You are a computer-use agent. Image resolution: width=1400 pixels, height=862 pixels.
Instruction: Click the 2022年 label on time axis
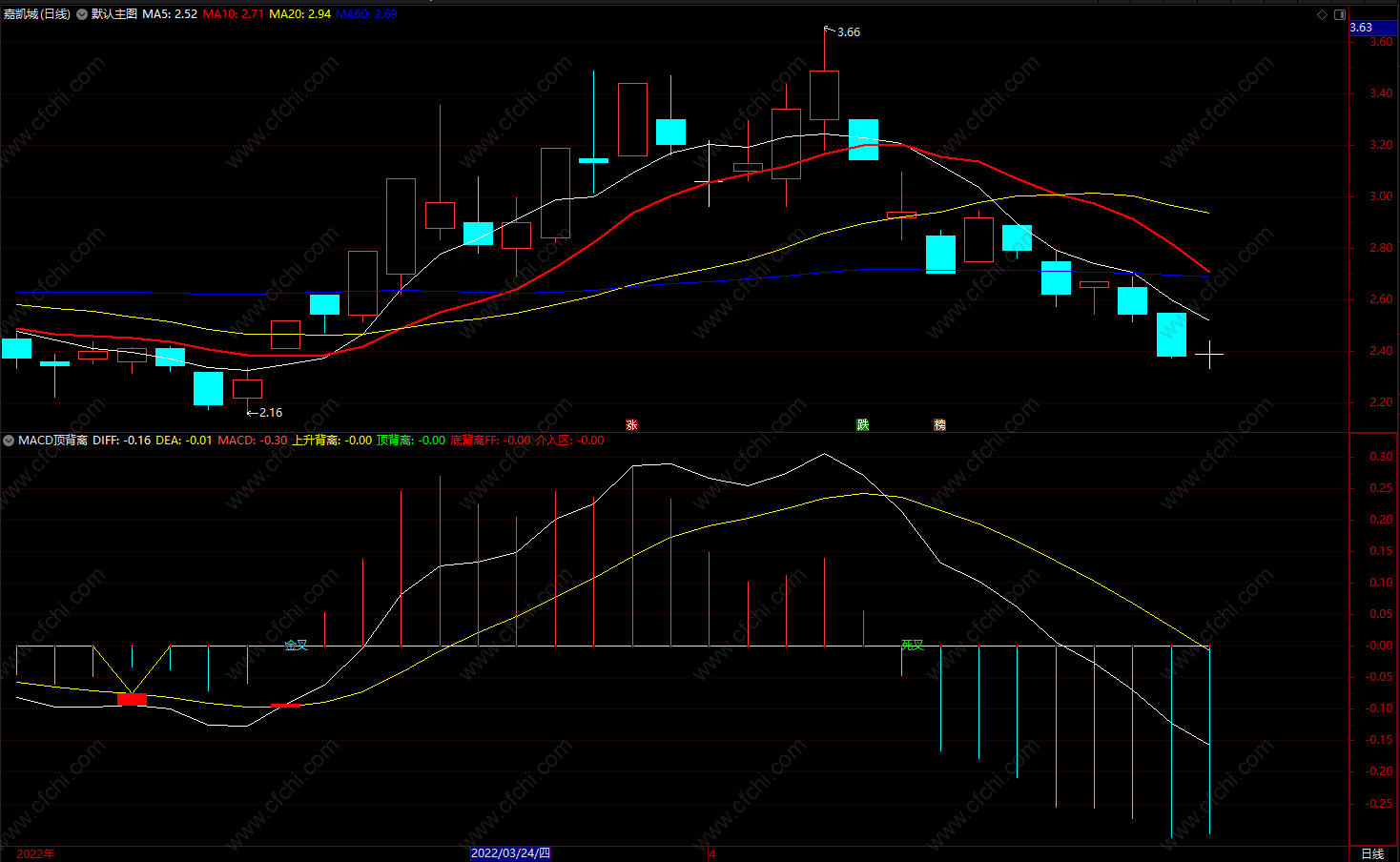point(36,853)
